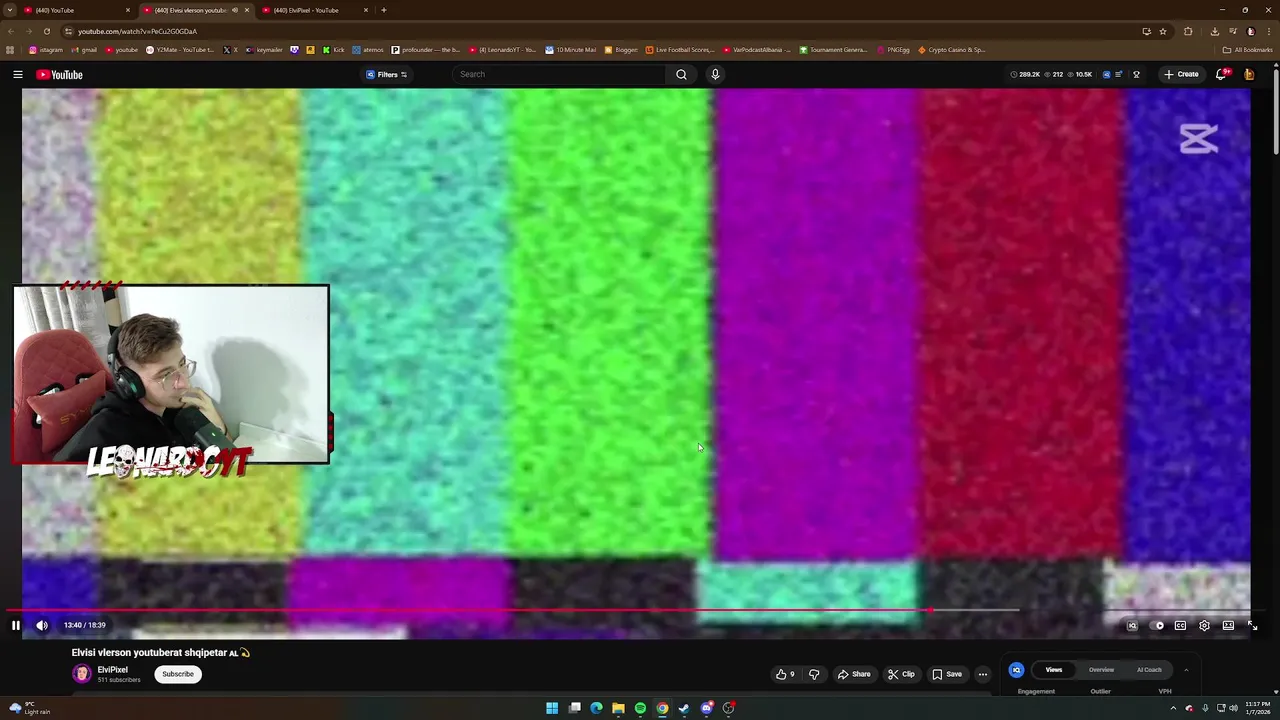Go to YouTube home via the logo
Screen dimensions: 1280x720
tap(59, 74)
